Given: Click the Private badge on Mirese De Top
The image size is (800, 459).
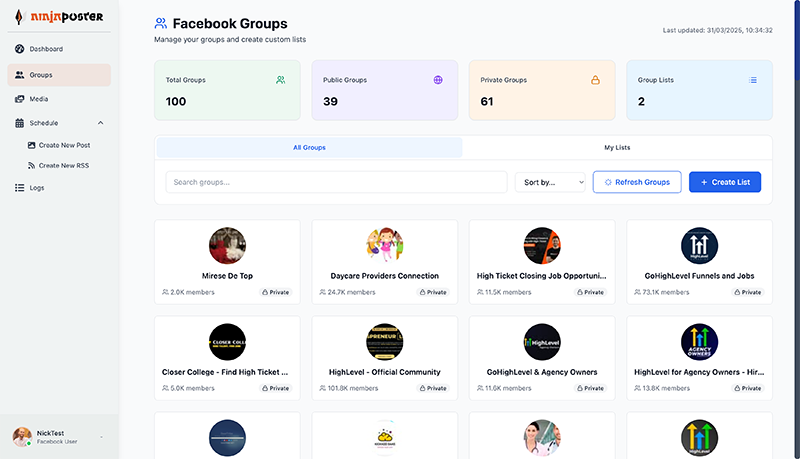Looking at the screenshot, I should coord(276,292).
